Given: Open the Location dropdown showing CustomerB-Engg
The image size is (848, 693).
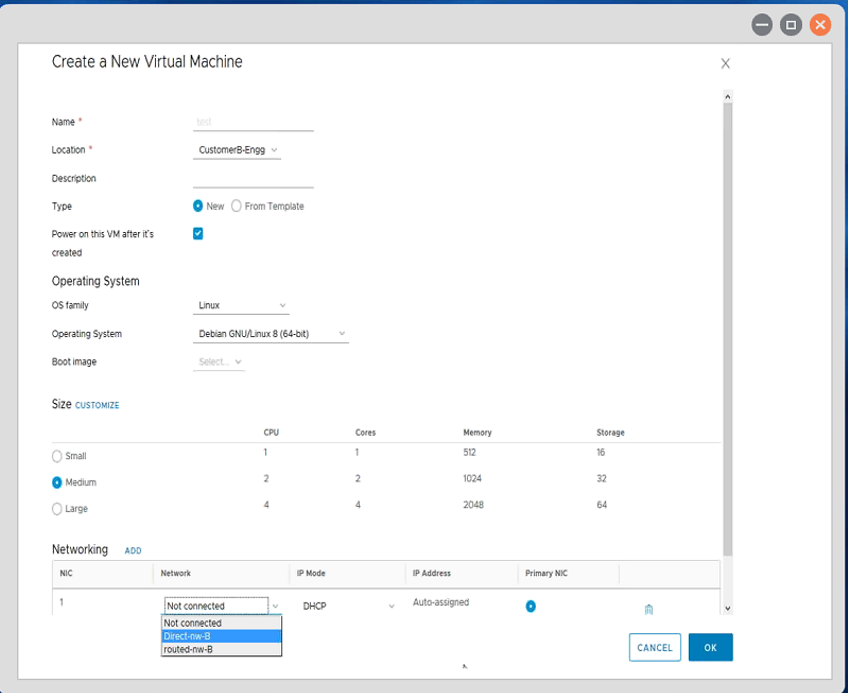Looking at the screenshot, I should (237, 150).
